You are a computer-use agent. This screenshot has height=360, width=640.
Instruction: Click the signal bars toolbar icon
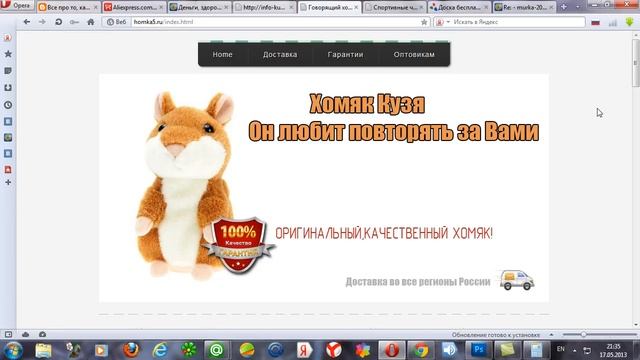coord(613,22)
